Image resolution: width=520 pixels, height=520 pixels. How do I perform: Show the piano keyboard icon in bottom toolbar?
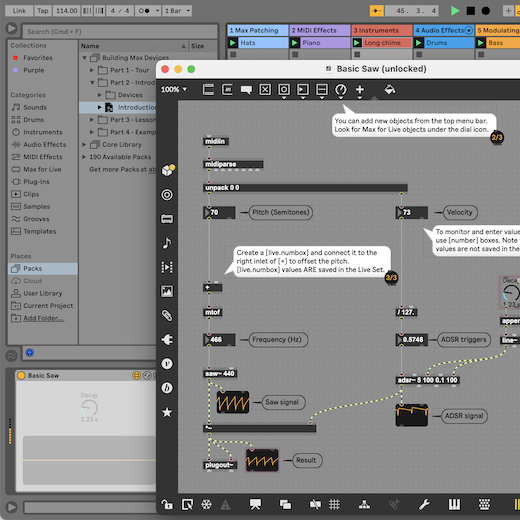(454, 504)
